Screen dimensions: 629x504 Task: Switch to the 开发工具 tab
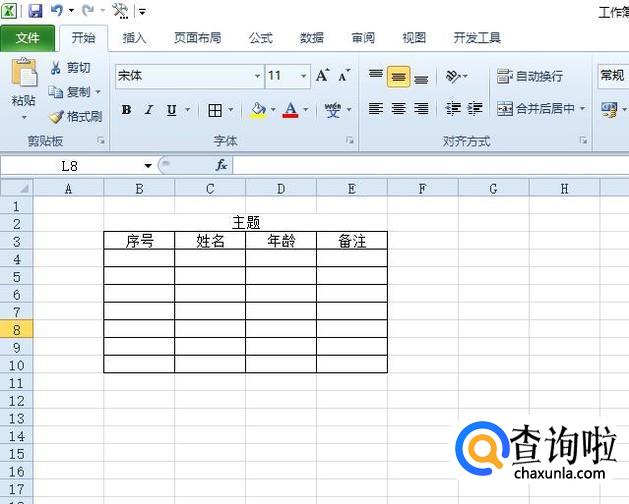tap(477, 38)
